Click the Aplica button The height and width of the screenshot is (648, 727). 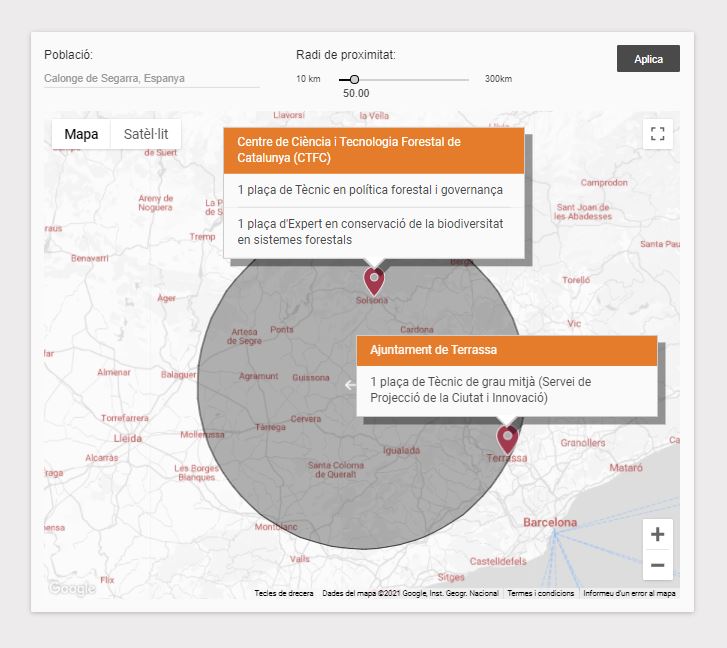coord(648,58)
